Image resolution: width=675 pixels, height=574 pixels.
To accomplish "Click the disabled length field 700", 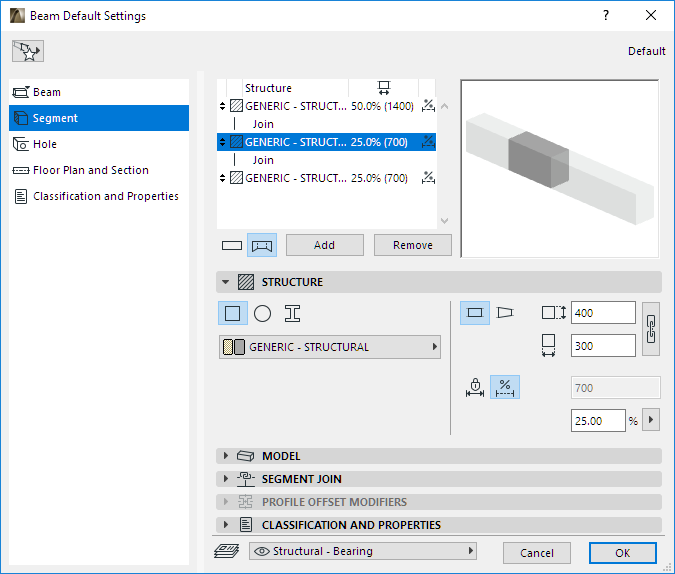I will [616, 388].
